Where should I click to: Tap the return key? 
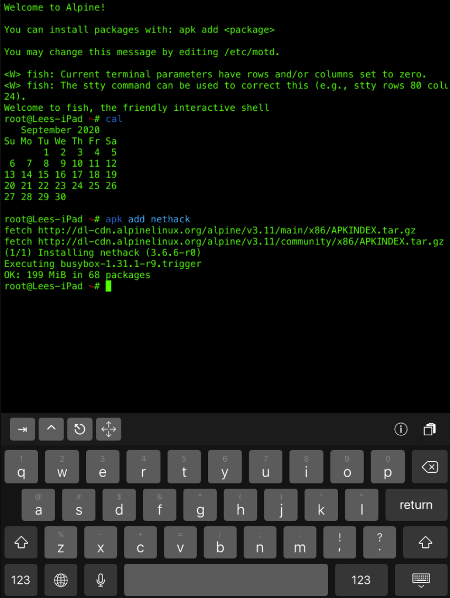[416, 505]
